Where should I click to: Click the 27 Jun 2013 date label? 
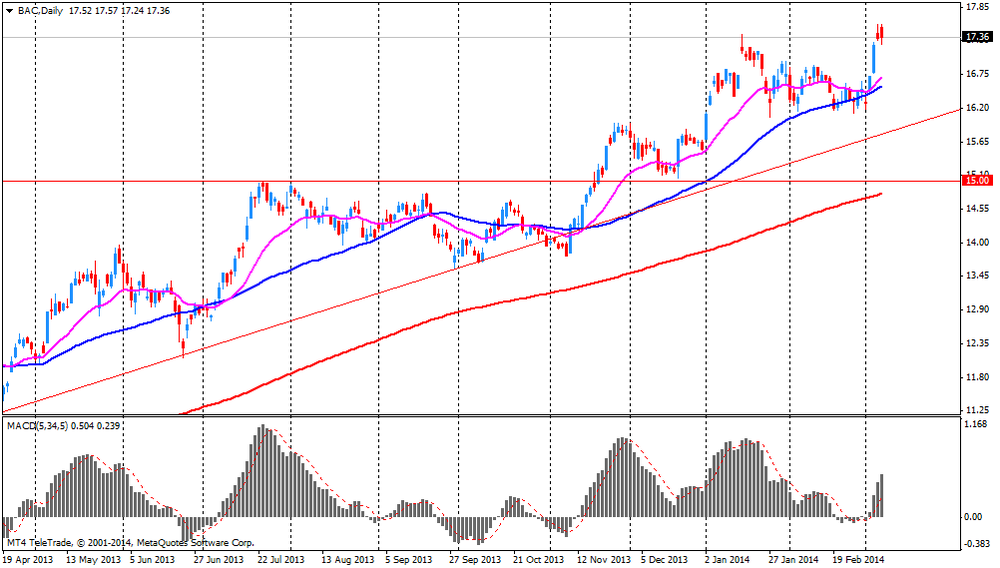point(219,560)
